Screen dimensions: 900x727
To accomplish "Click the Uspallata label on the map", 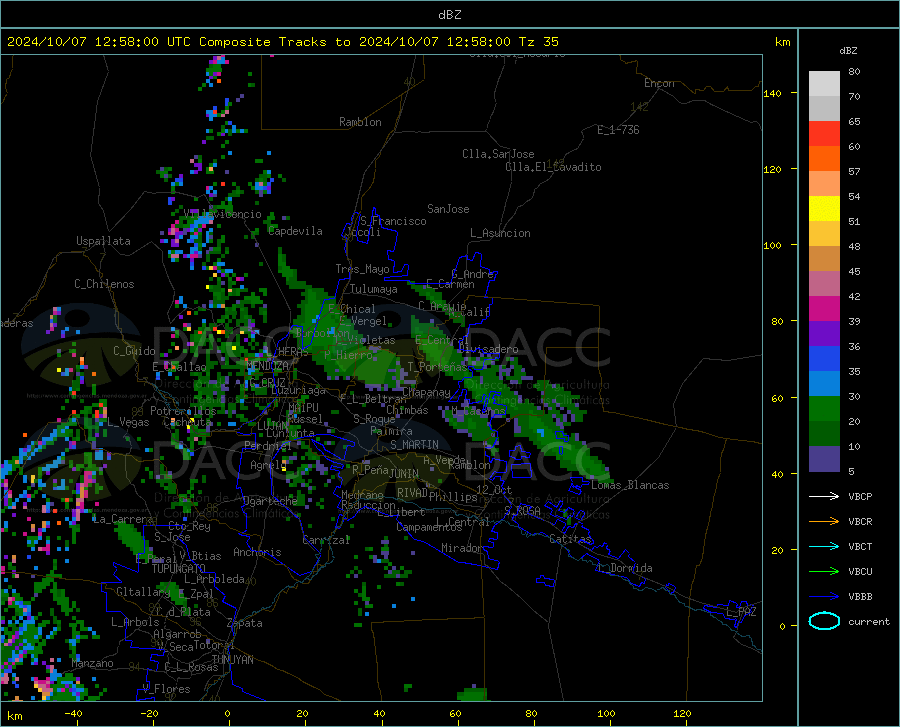I will pyautogui.click(x=103, y=241).
